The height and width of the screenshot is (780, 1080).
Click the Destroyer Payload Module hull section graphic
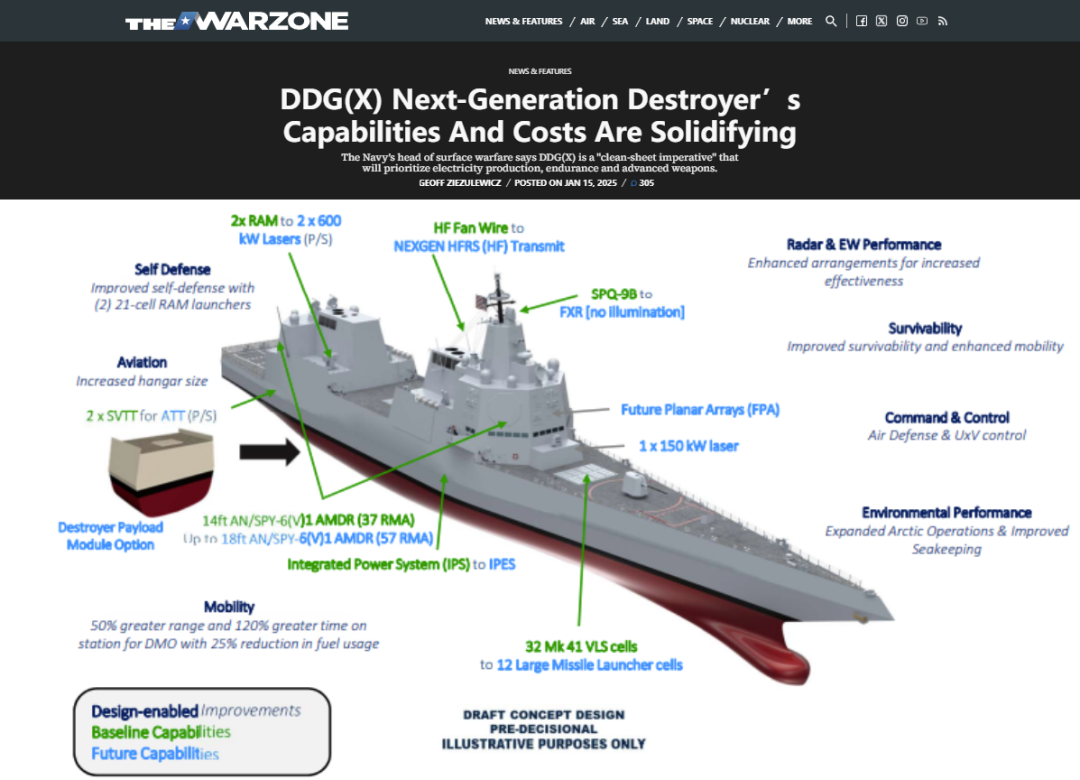(x=161, y=471)
